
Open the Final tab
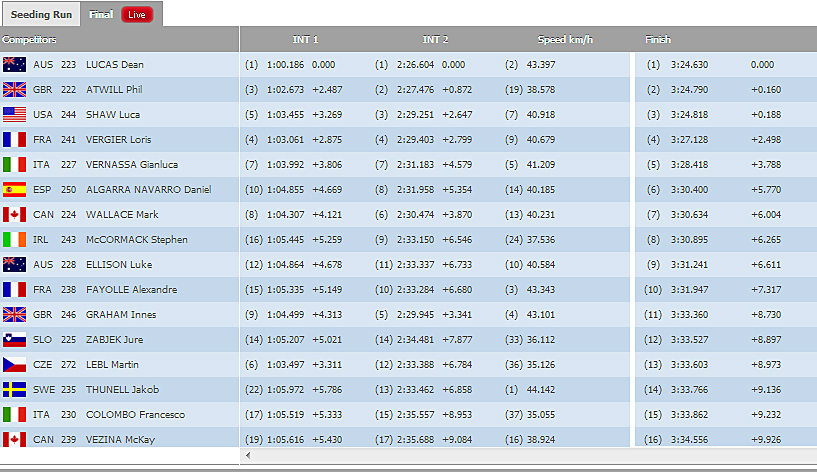100,15
